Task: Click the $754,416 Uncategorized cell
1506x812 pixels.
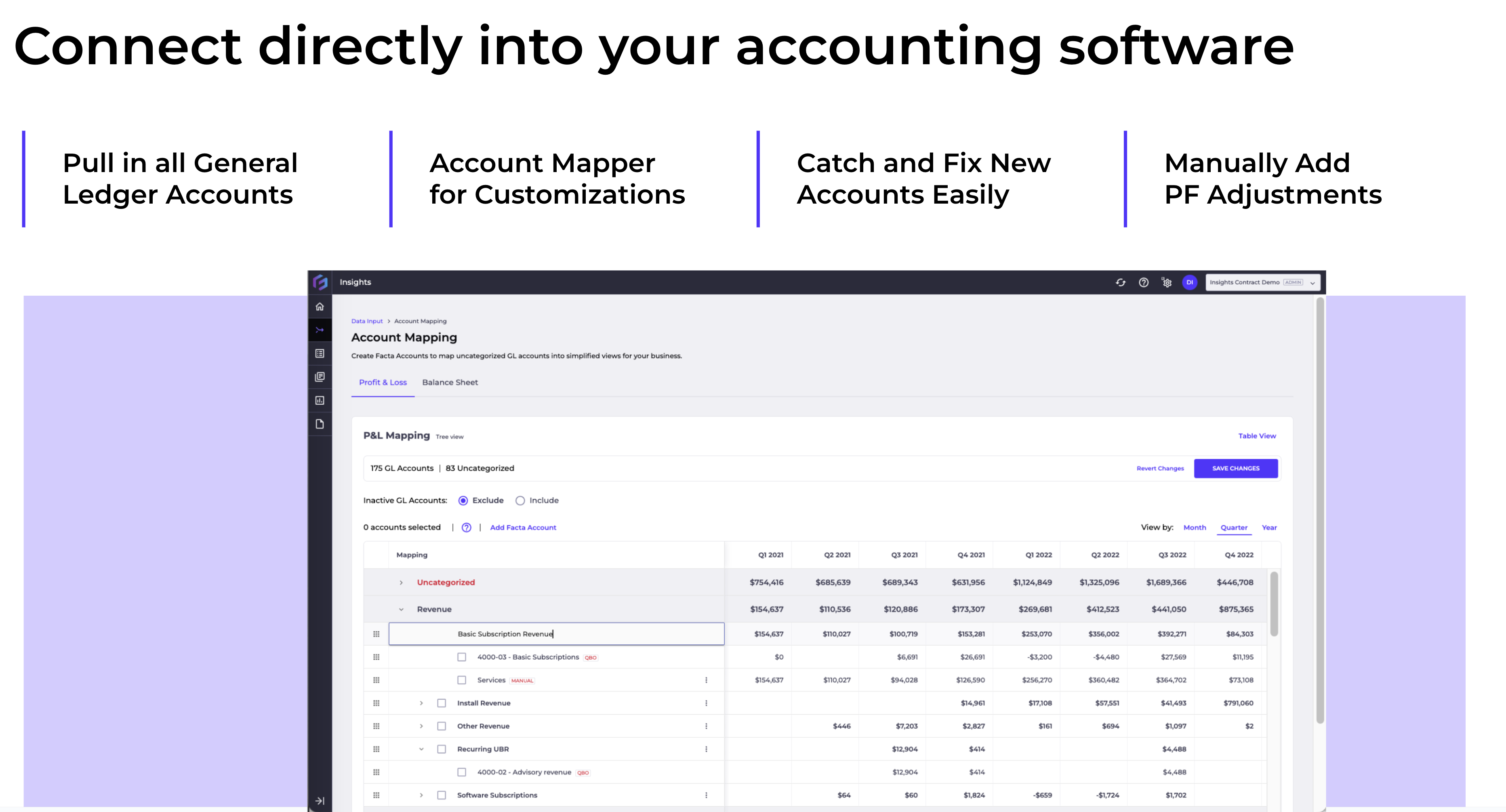Action: coord(766,582)
